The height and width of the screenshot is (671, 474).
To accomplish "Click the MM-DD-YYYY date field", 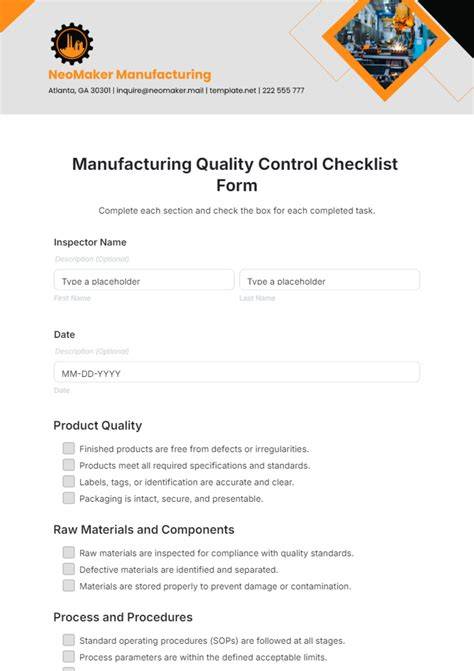I will tap(237, 372).
